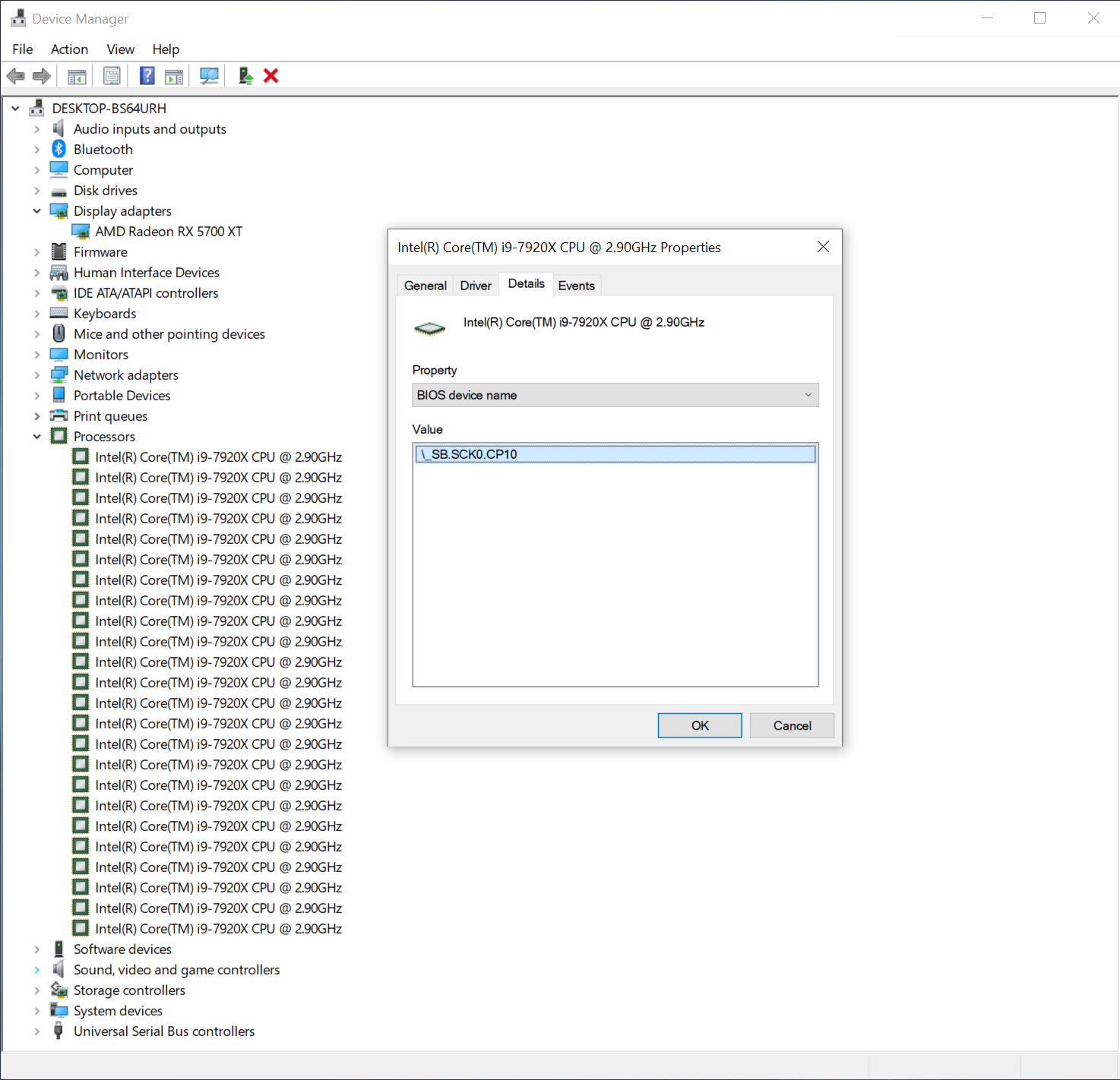
Task: Collapse the Processors category
Action: pyautogui.click(x=37, y=437)
